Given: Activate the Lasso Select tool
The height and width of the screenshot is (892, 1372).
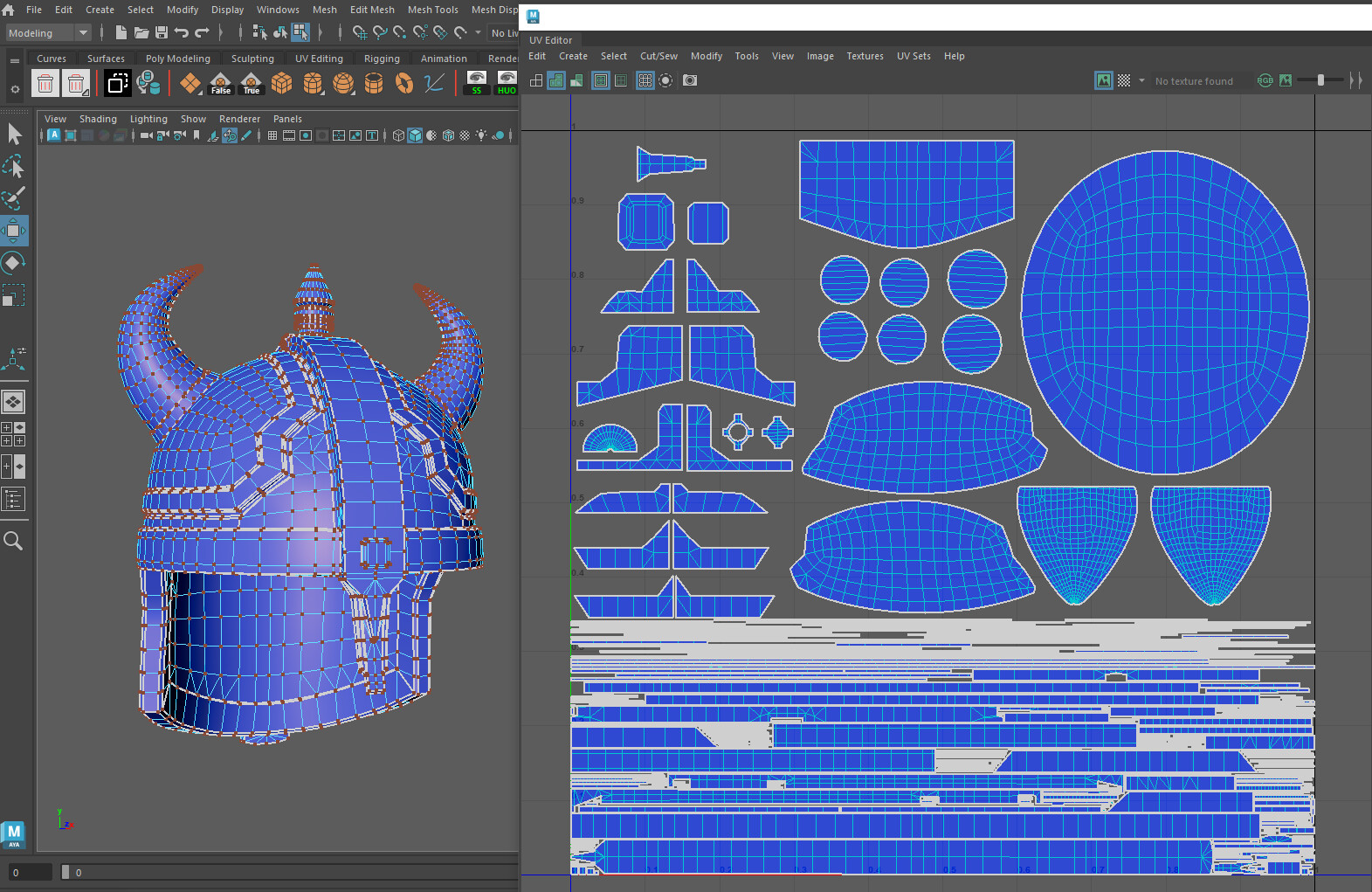Looking at the screenshot, I should pyautogui.click(x=14, y=166).
